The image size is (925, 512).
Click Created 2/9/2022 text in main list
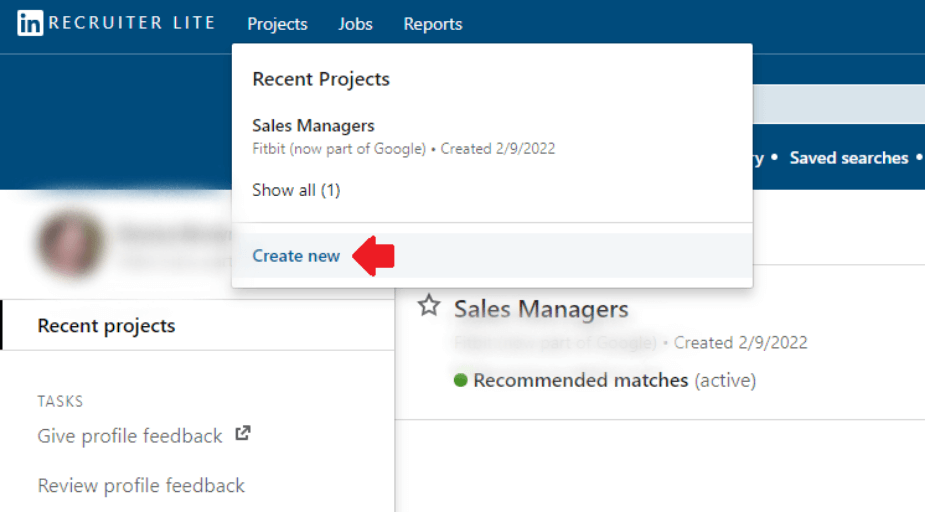[x=740, y=343]
